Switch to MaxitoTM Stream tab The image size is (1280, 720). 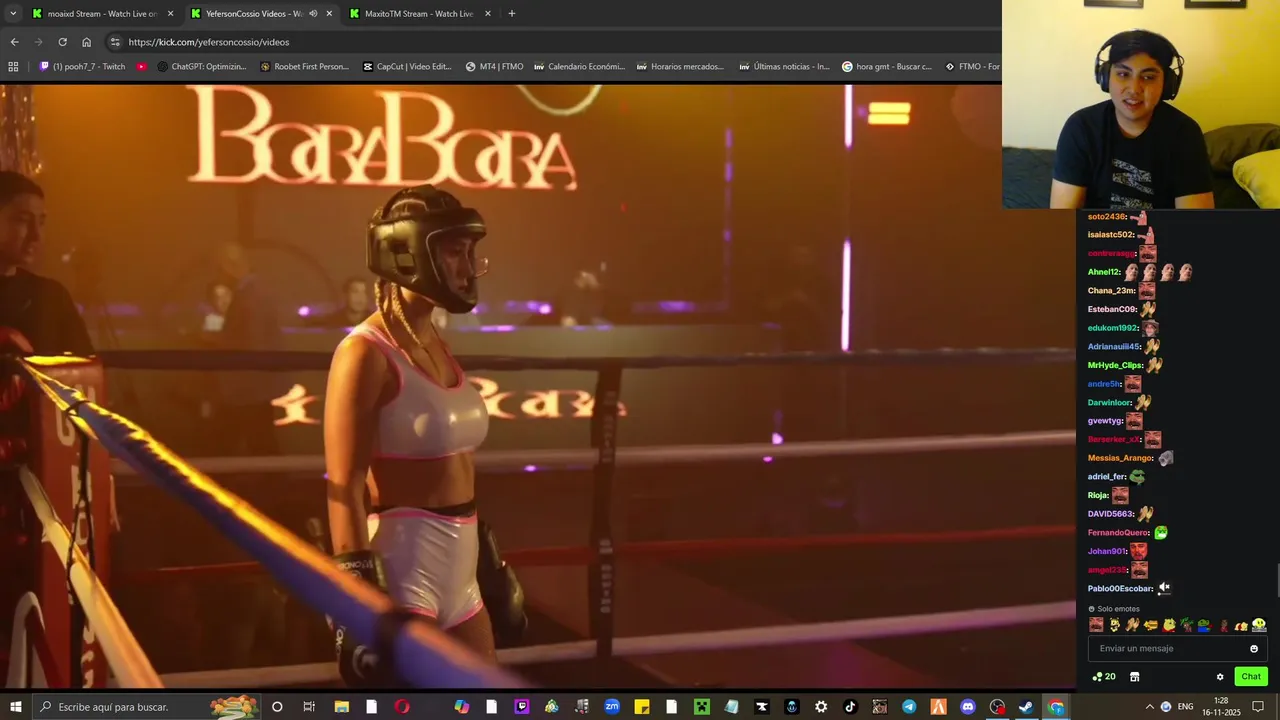[420, 14]
